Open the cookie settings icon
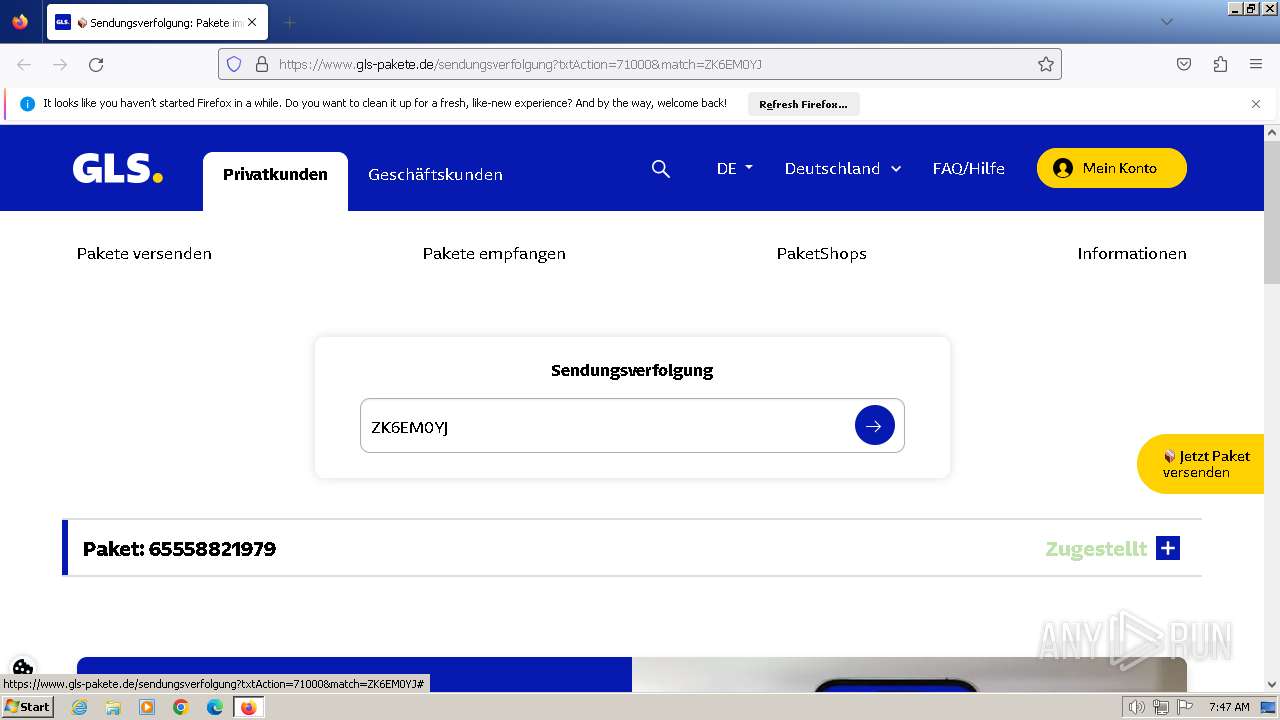 click(23, 667)
